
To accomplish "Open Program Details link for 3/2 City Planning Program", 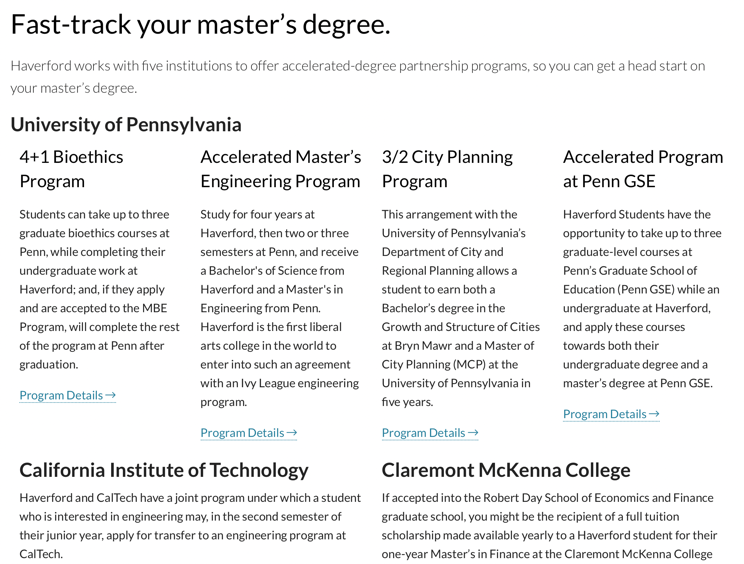I will pos(430,433).
